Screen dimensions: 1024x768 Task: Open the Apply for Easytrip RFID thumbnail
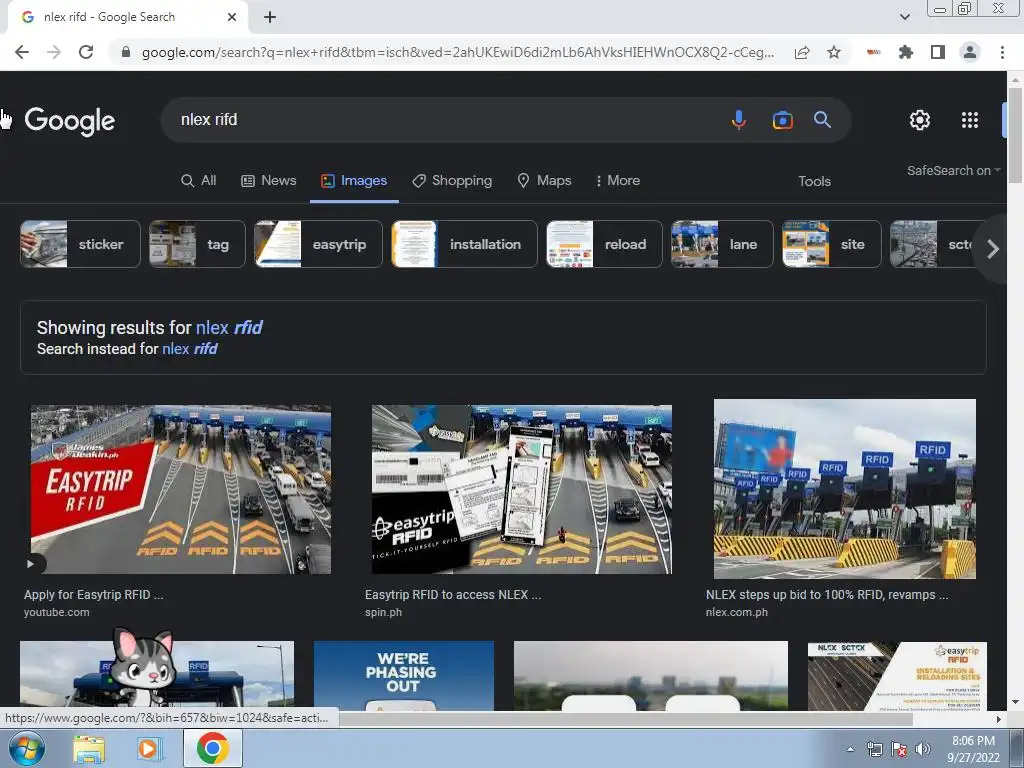click(181, 490)
